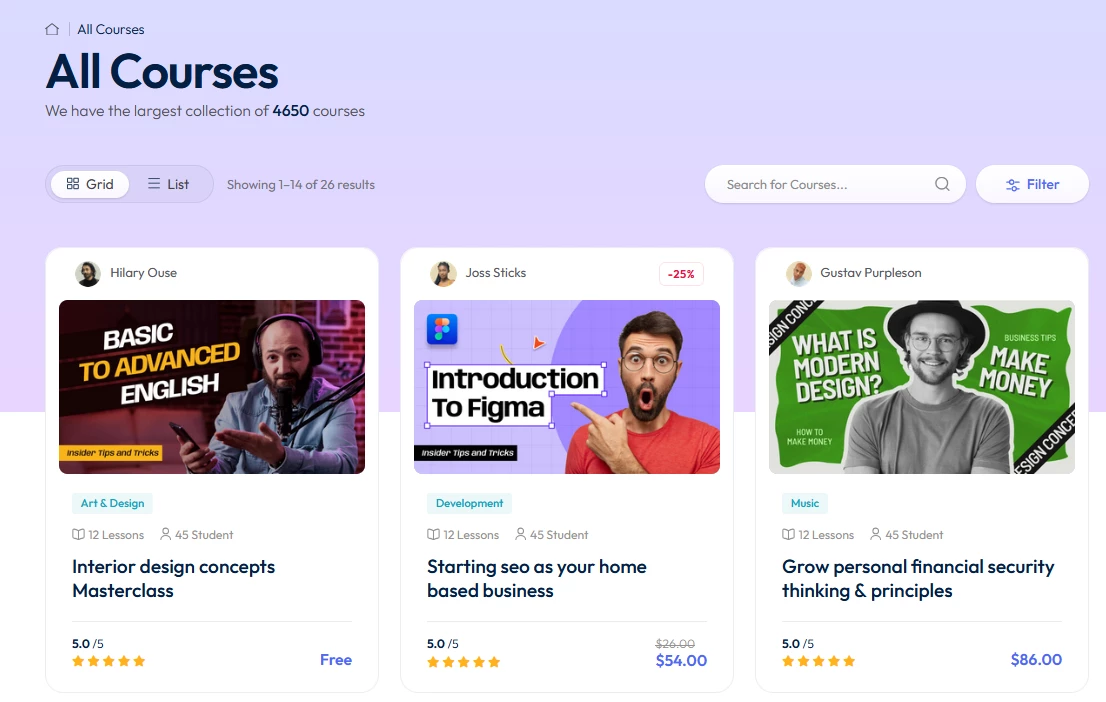Open Interior design concepts Masterclass title
1106x702 pixels.
point(174,579)
